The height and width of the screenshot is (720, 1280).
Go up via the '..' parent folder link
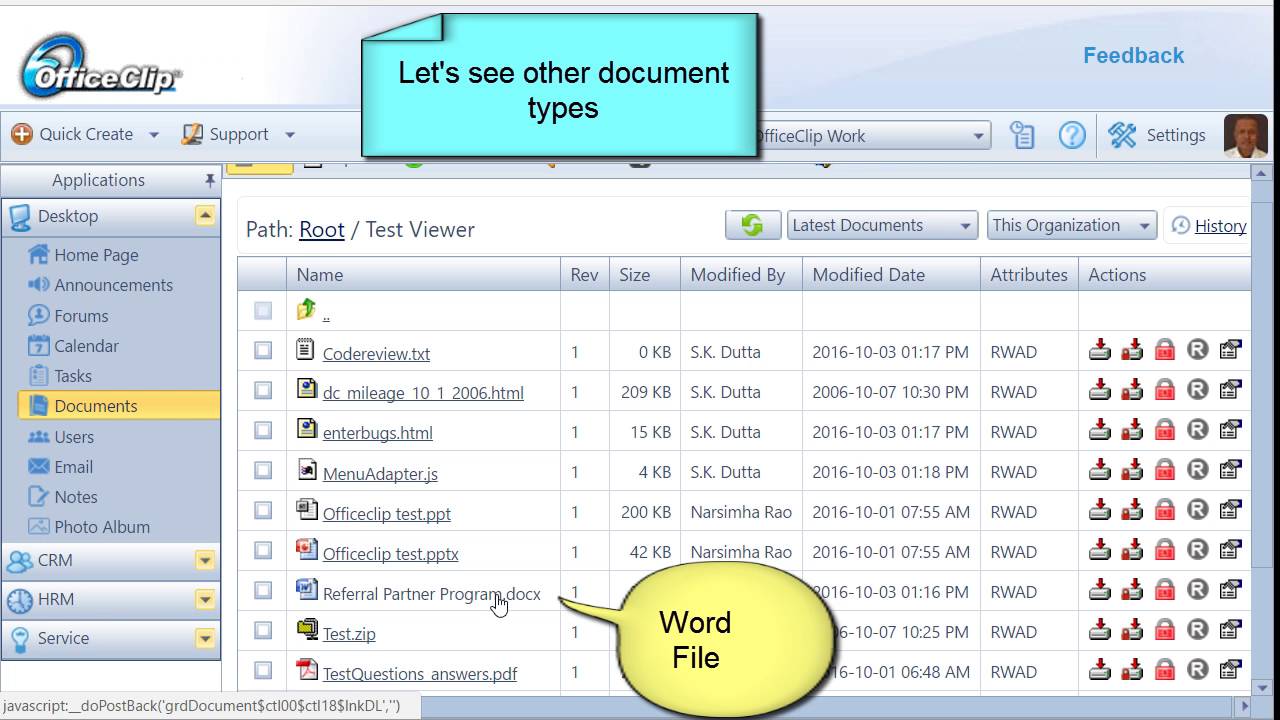coord(326,314)
